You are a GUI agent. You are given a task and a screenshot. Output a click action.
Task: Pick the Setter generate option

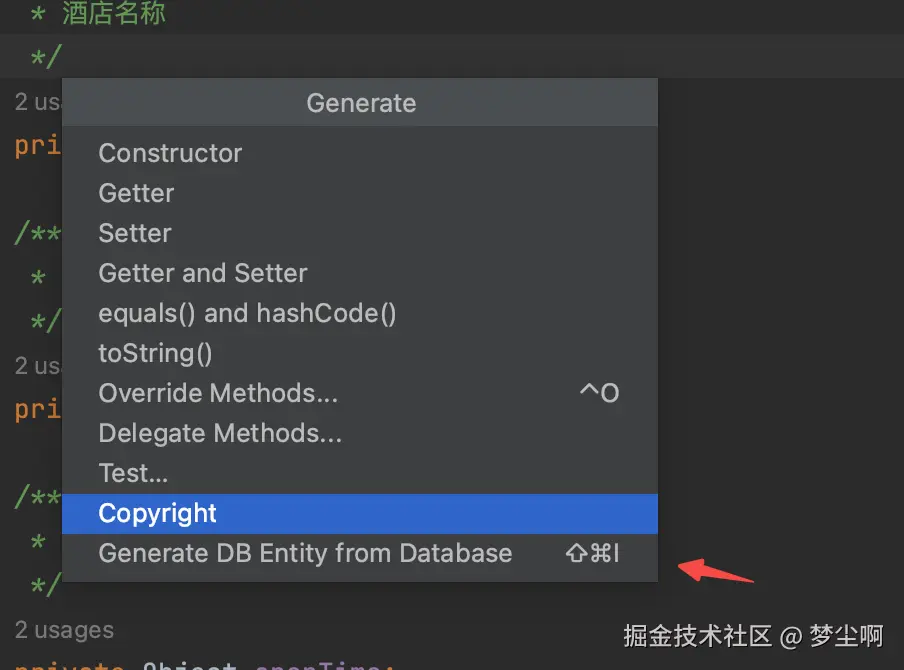click(x=135, y=233)
